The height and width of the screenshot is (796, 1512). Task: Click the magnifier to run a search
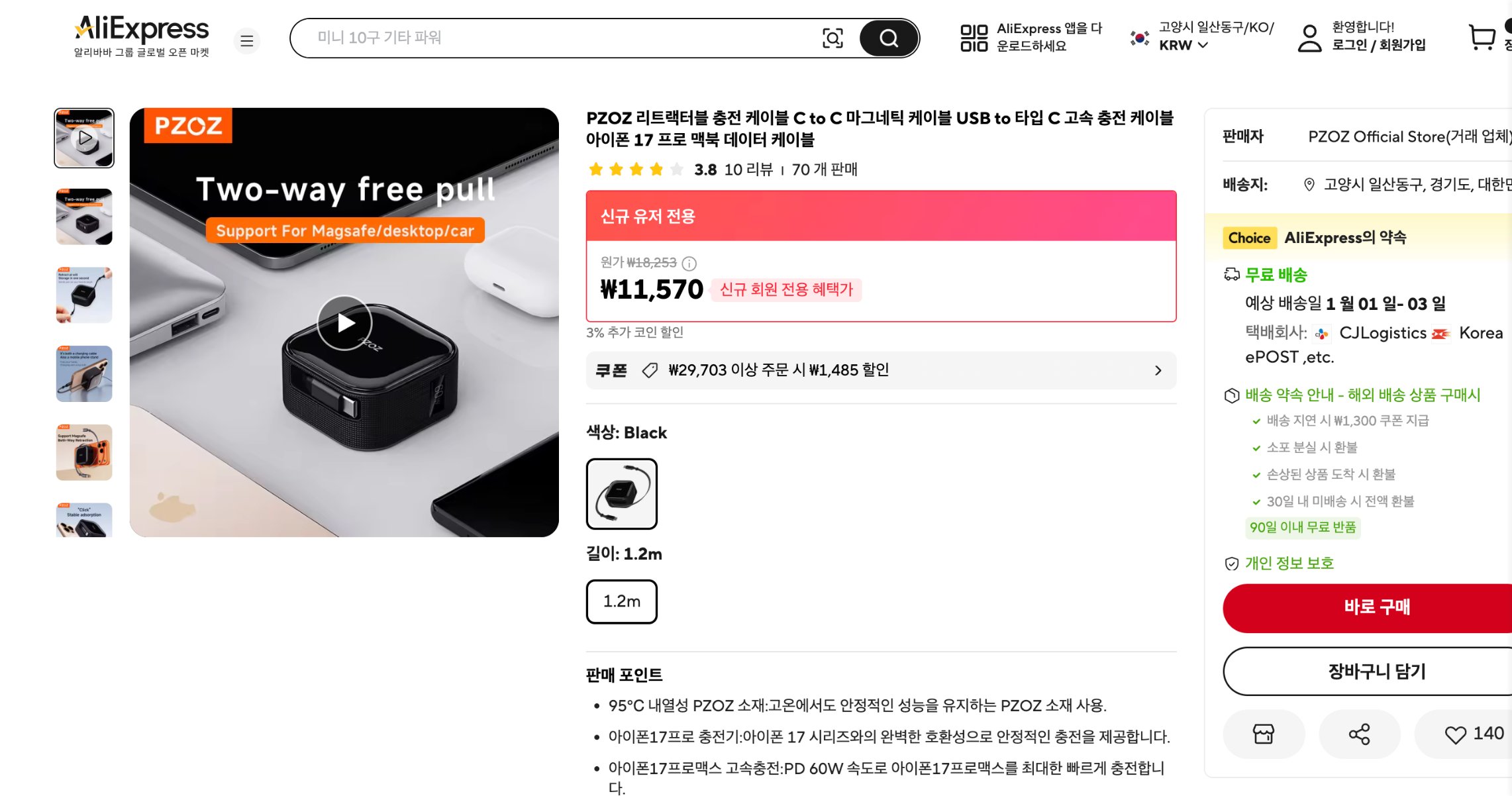click(x=888, y=38)
